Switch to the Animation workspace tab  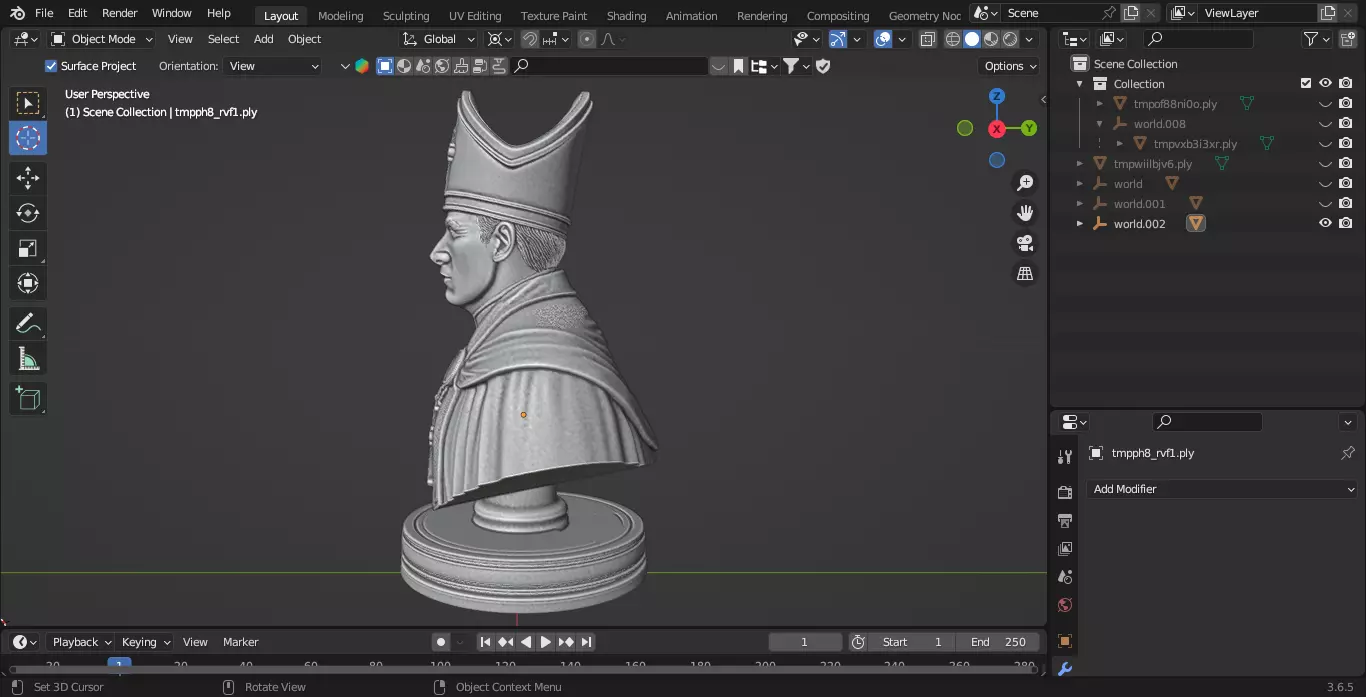[691, 16]
